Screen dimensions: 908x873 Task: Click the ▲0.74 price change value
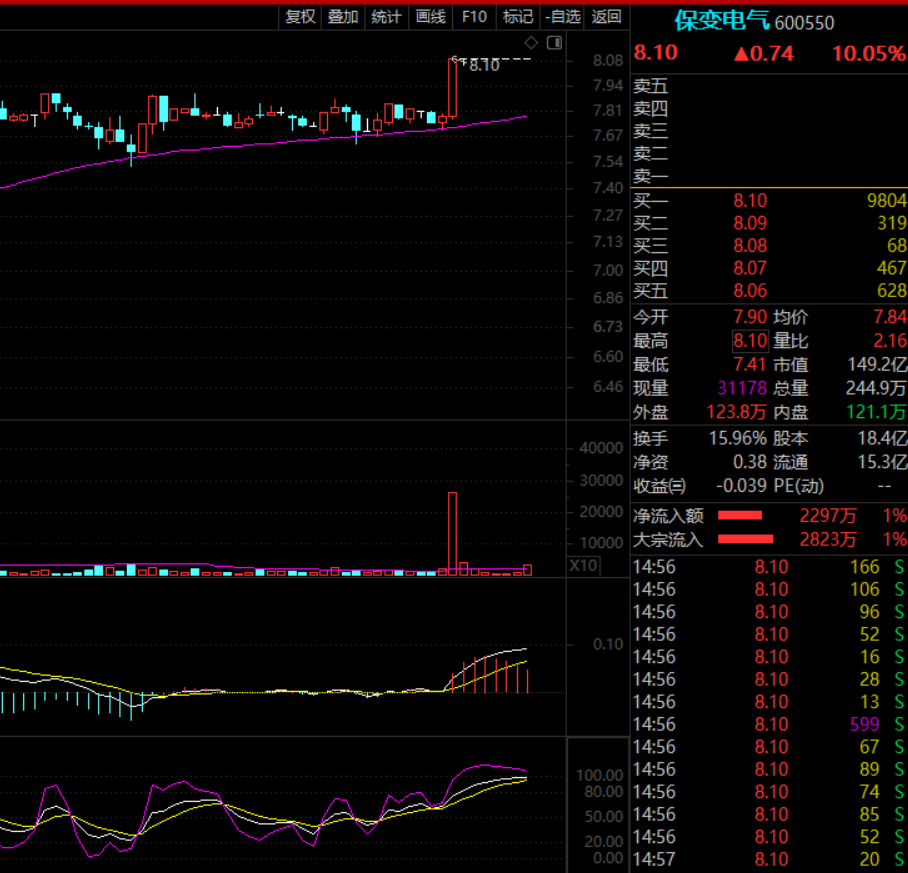tap(763, 54)
